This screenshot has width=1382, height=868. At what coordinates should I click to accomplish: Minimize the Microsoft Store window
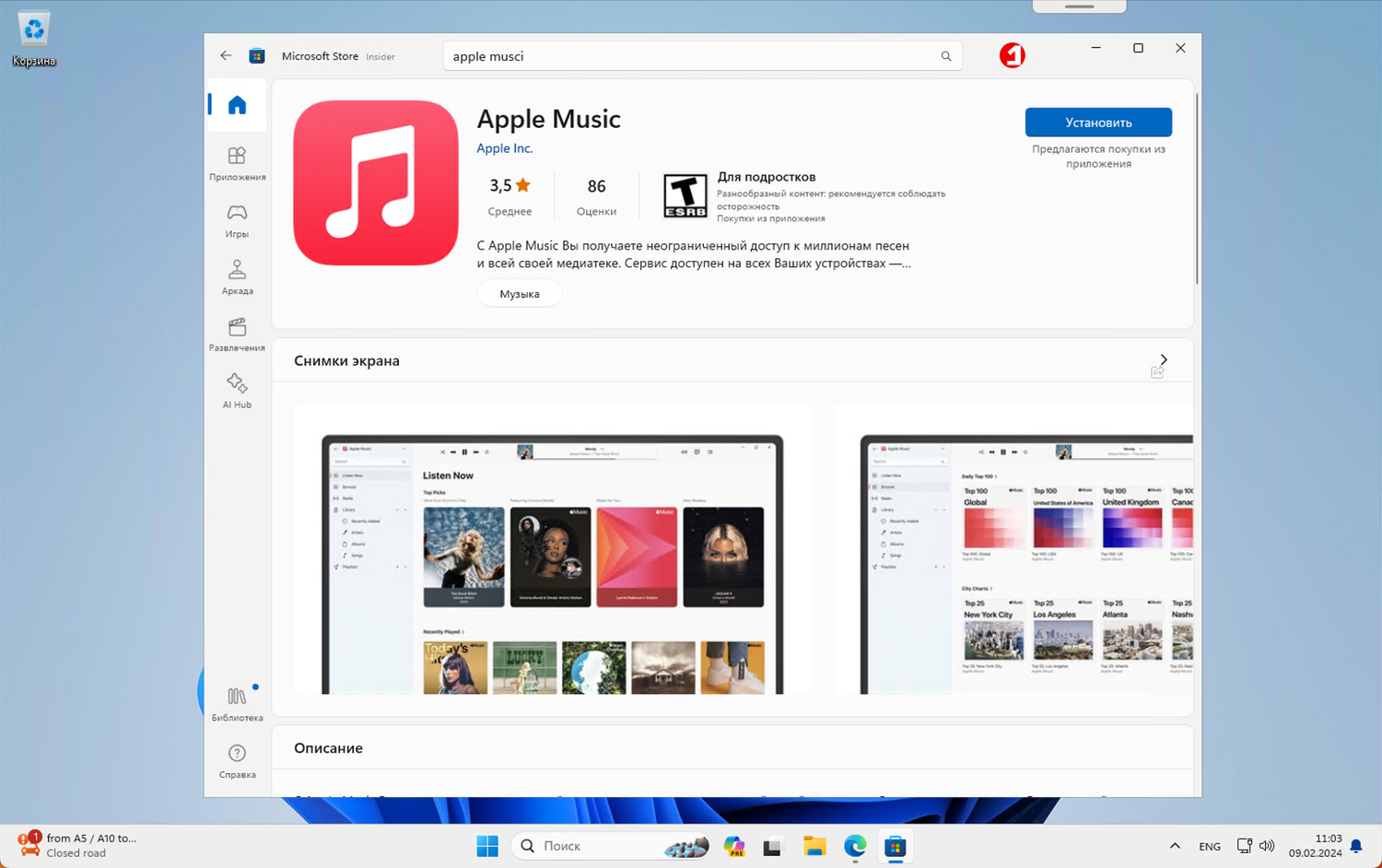tap(1095, 48)
